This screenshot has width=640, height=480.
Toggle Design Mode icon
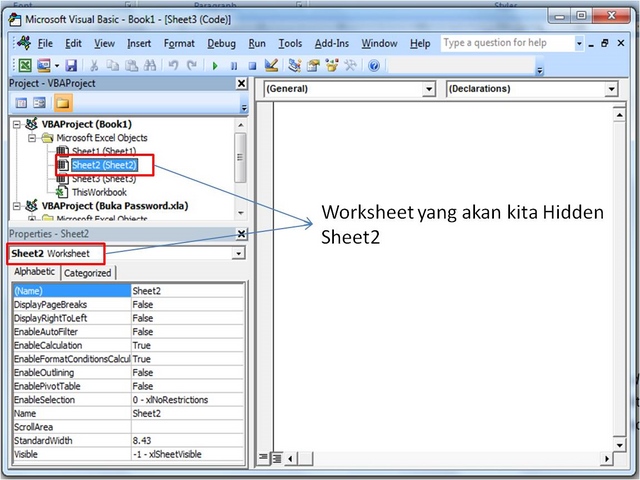coord(271,65)
